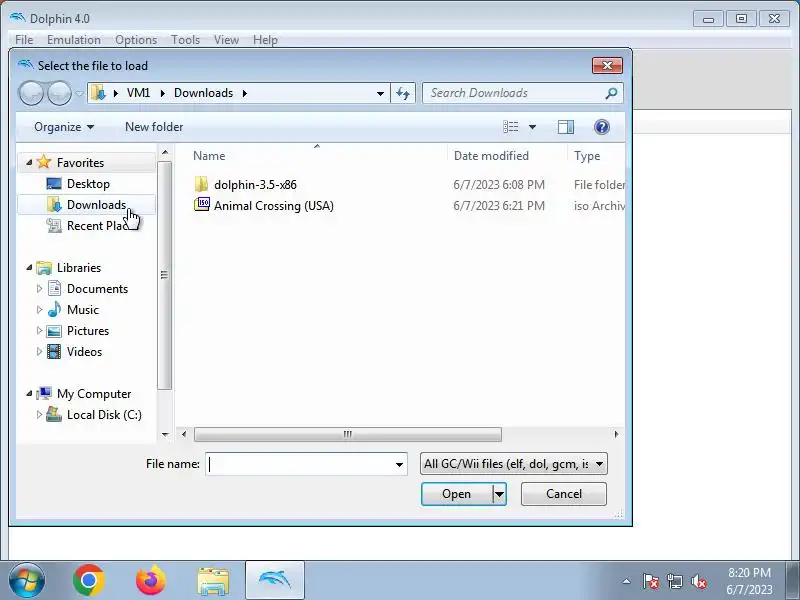
Task: Click the Favorites star icon
Action: (44, 162)
